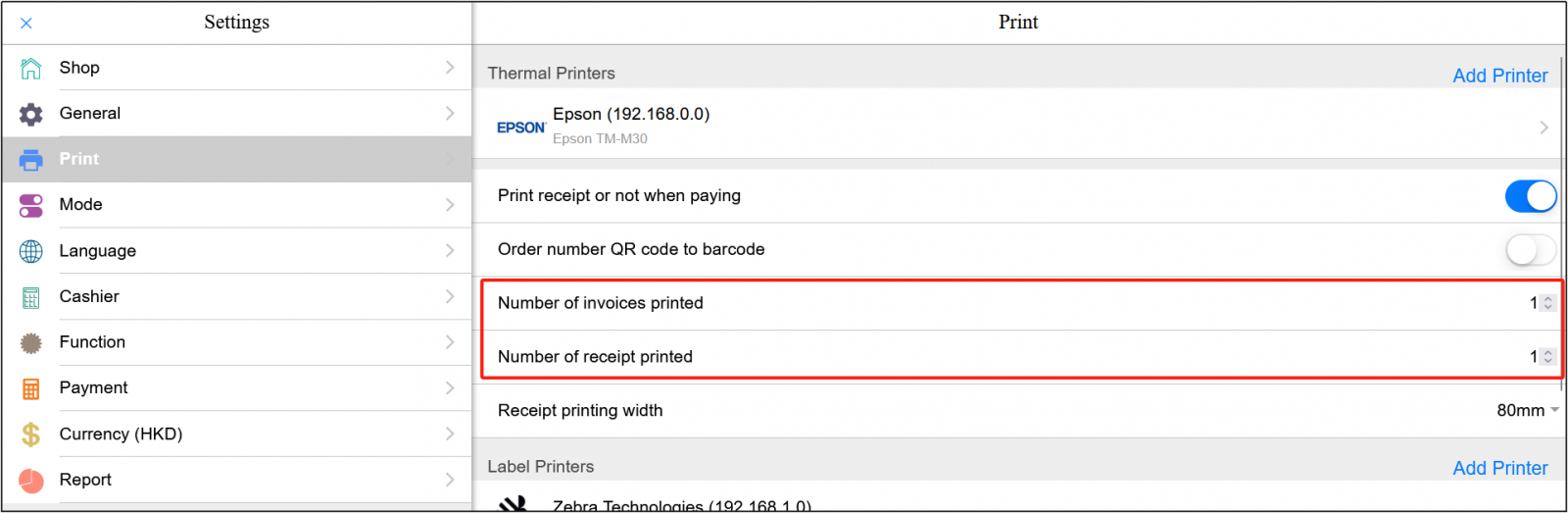Close the Settings panel

click(26, 23)
